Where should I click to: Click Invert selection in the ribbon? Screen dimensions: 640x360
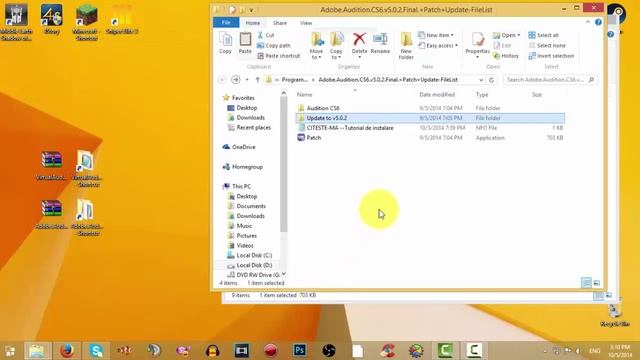[551, 56]
